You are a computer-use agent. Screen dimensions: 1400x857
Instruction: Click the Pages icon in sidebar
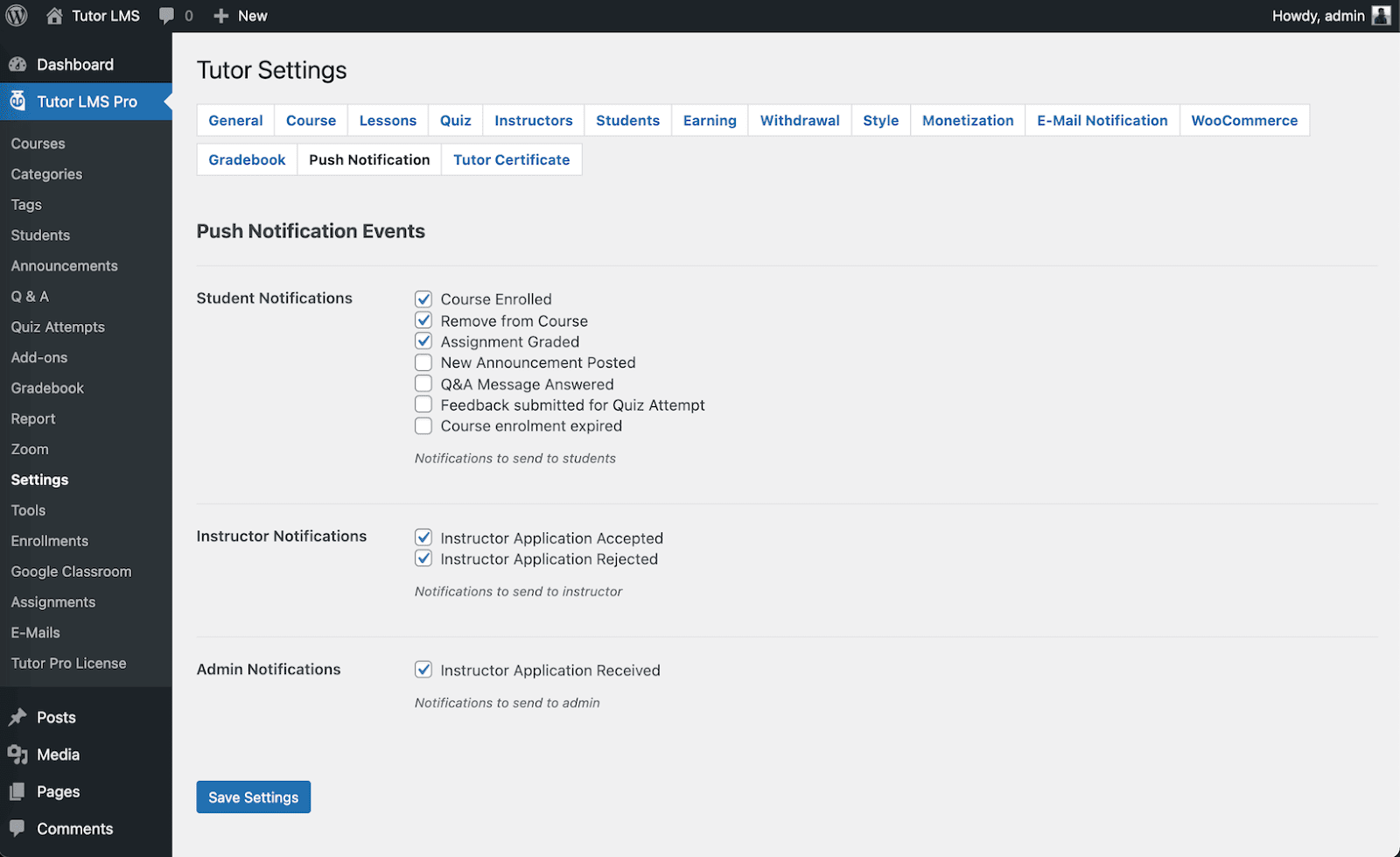(x=17, y=791)
